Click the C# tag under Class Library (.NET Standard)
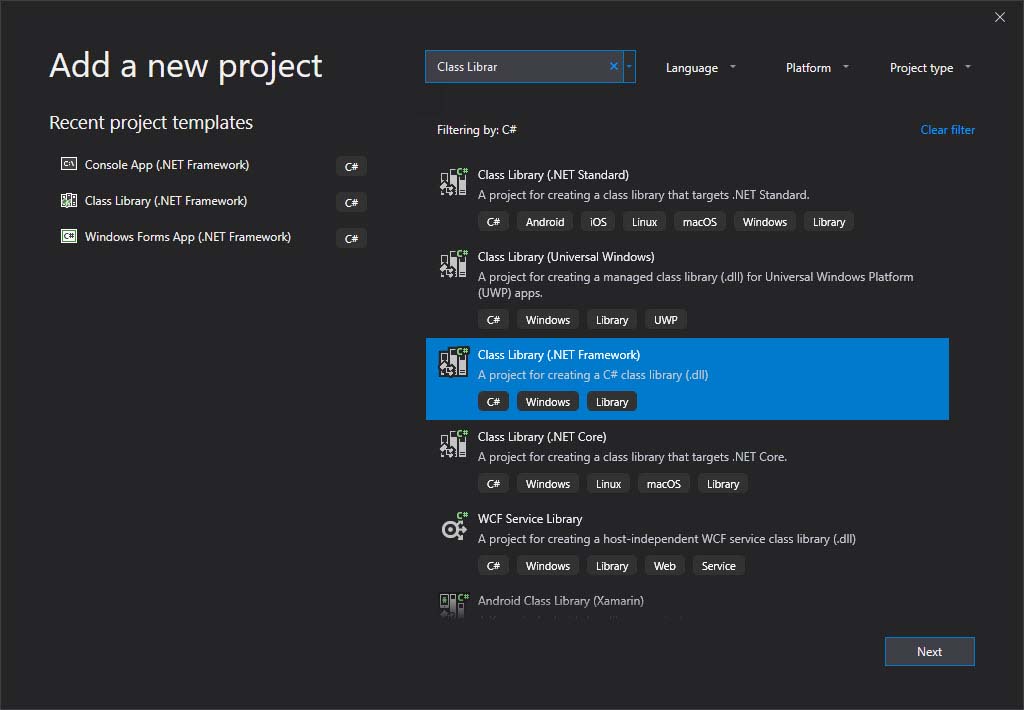 click(x=493, y=222)
